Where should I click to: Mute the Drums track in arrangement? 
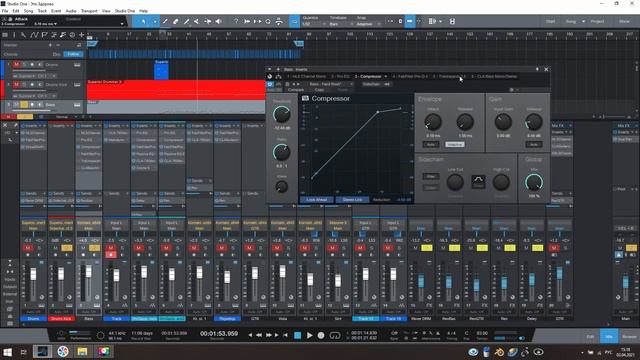[16, 64]
